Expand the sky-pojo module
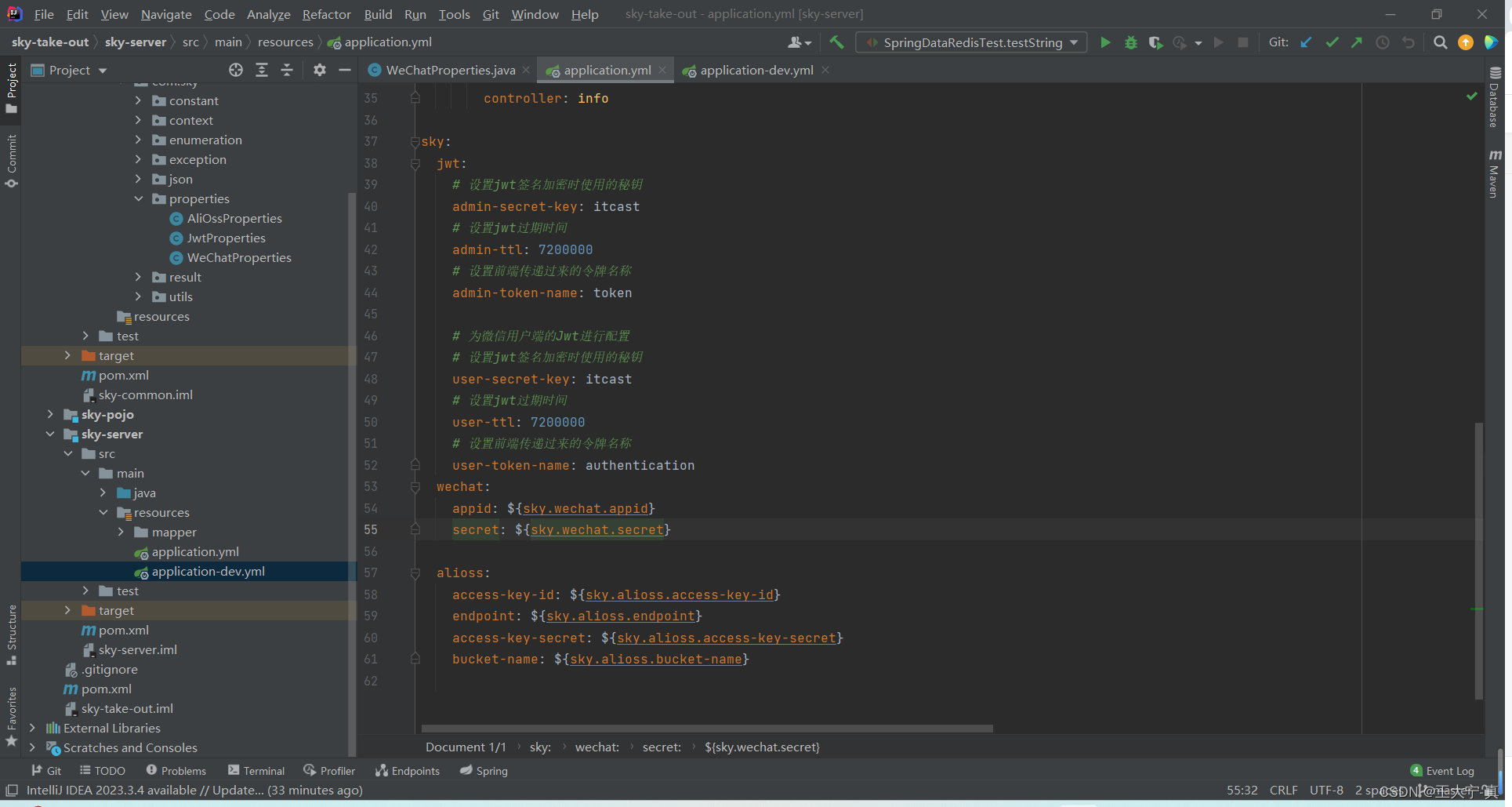The height and width of the screenshot is (807, 1512). 50,414
